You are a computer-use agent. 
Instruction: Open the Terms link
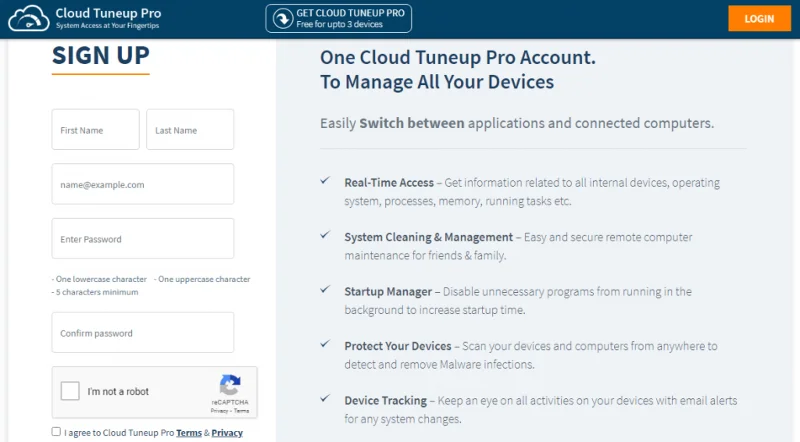tap(189, 433)
